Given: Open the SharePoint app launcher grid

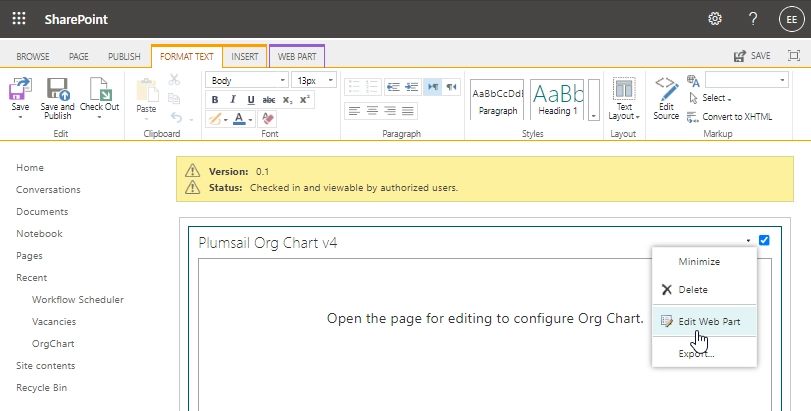Looking at the screenshot, I should click(19, 19).
